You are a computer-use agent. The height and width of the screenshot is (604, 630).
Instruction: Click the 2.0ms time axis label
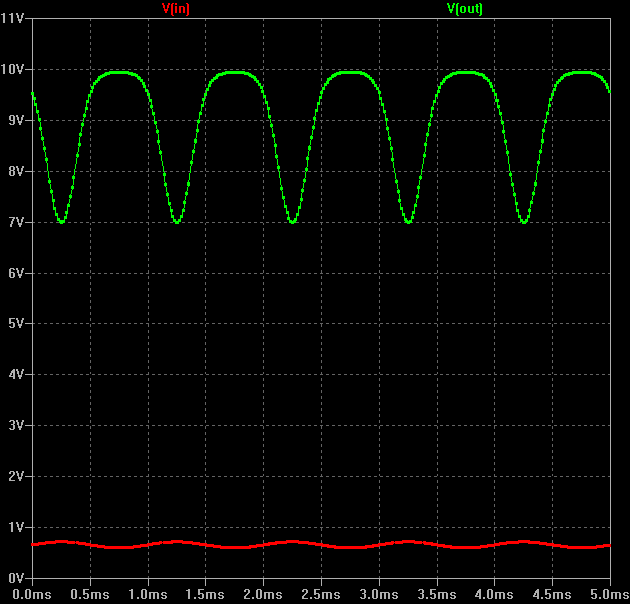point(263,594)
